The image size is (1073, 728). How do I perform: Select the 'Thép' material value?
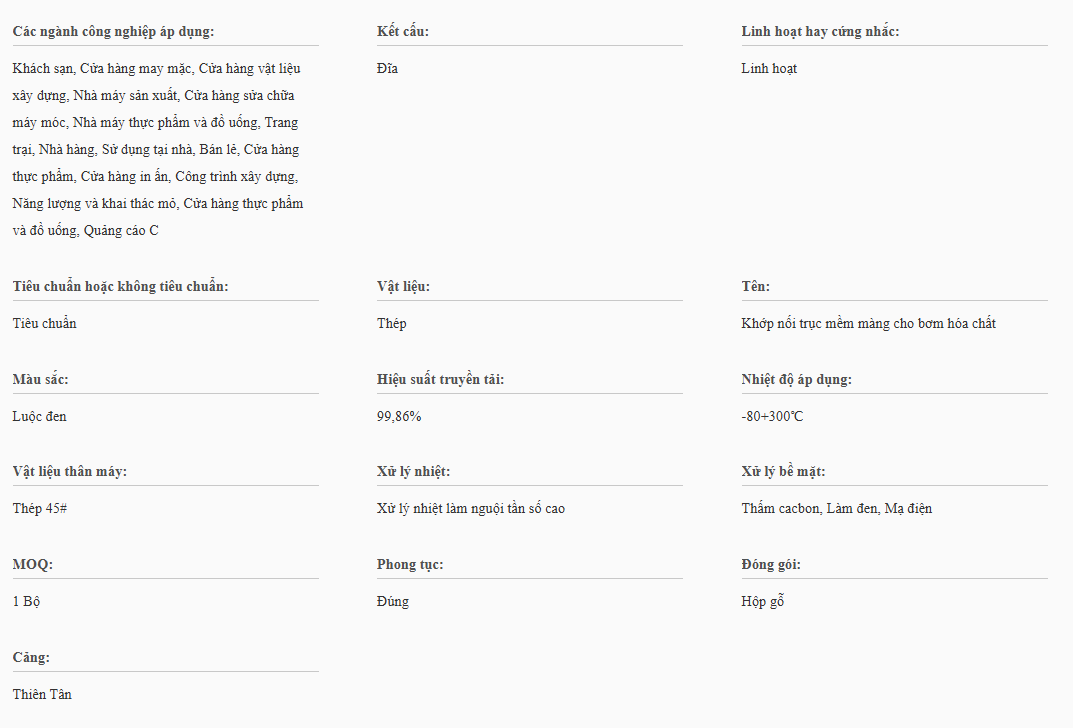(392, 324)
